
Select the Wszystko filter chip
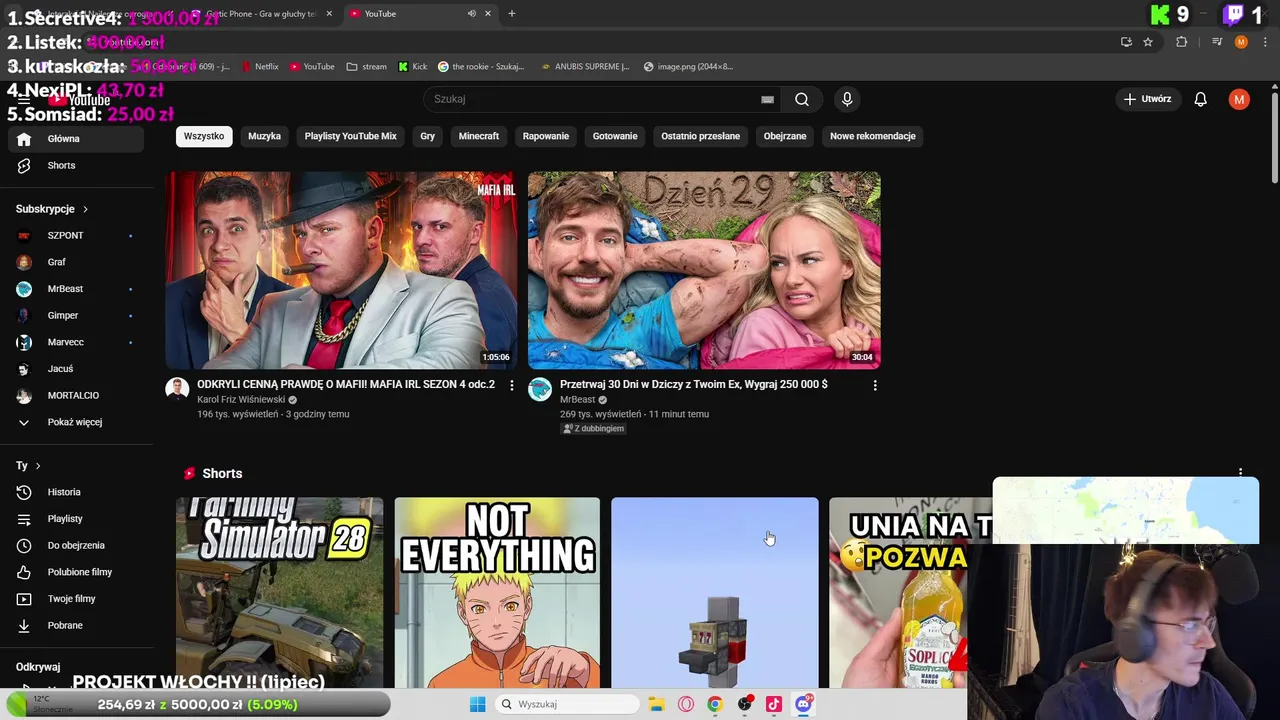pos(204,136)
